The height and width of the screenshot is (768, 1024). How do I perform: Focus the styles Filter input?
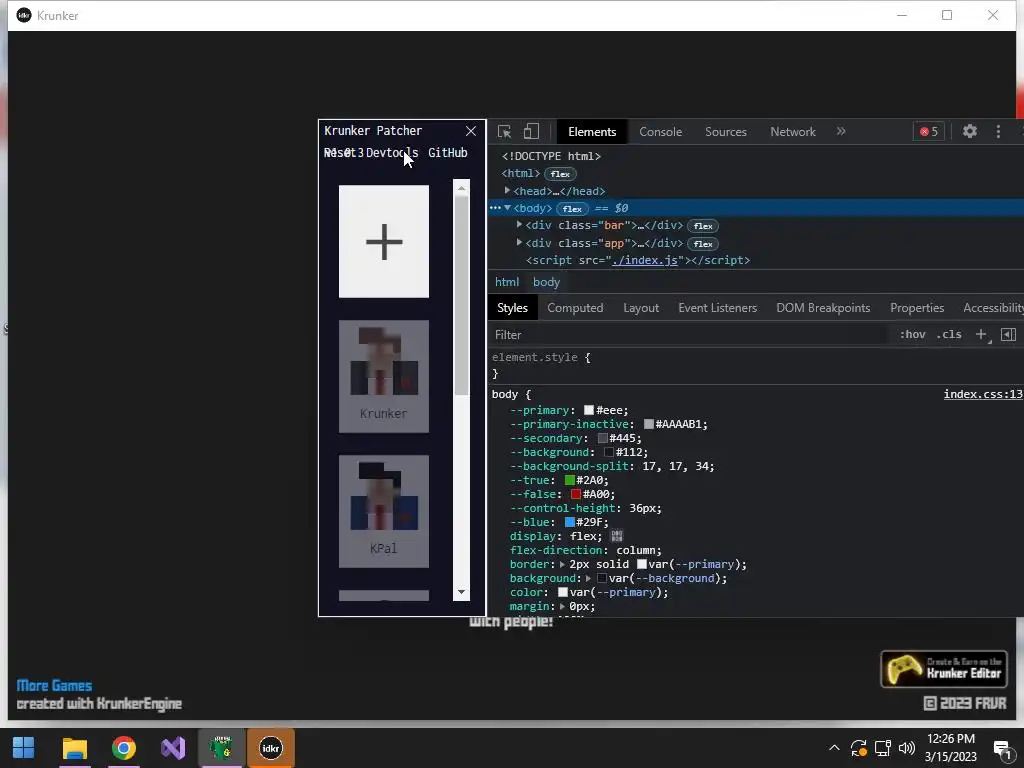click(x=689, y=334)
